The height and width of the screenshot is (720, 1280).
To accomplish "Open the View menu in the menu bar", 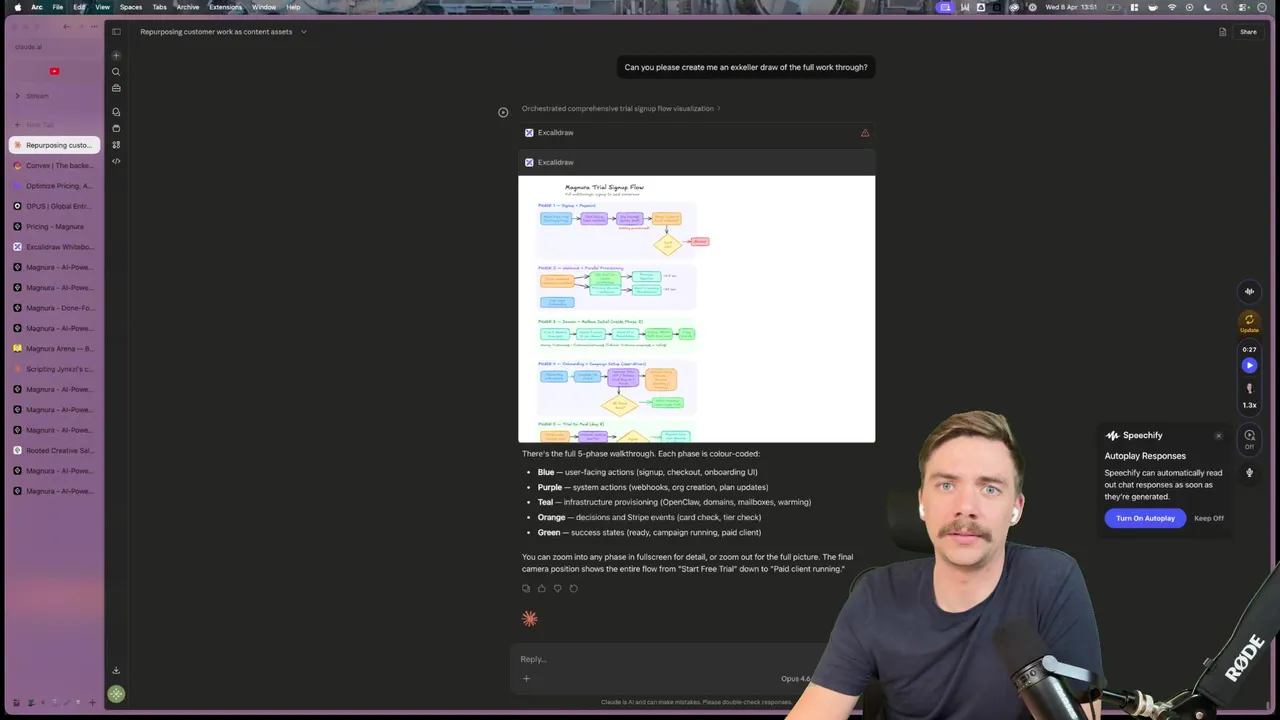I will tap(102, 7).
